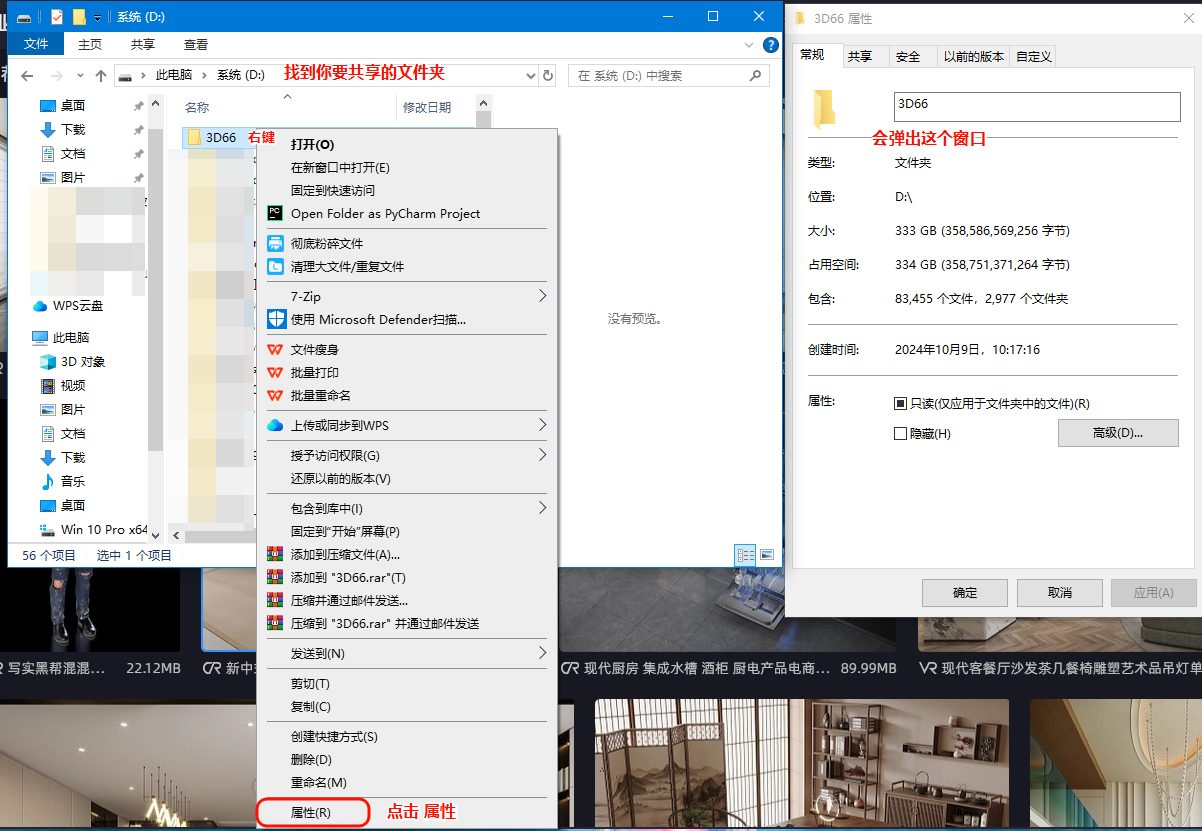Open WPS云盘 in the navigation pane
The width and height of the screenshot is (1202, 831).
77,306
